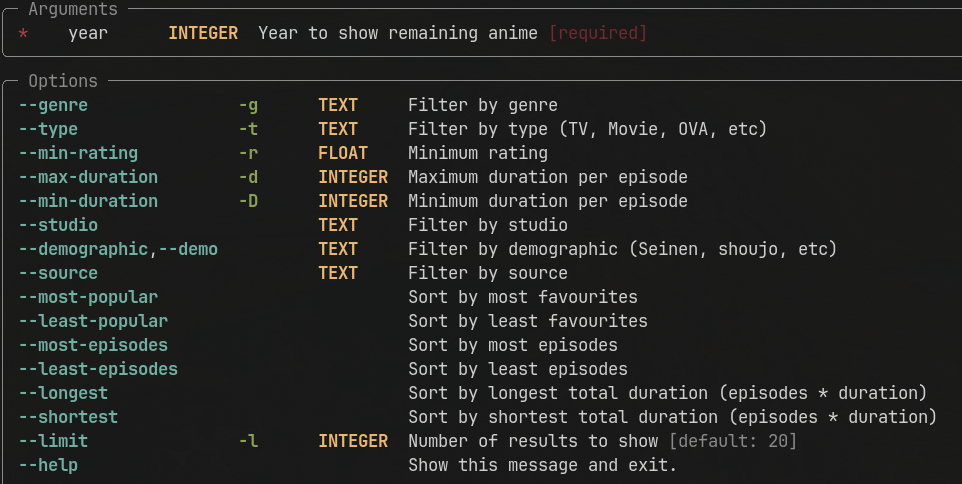
Task: Click the --most-popular option name
Action: tap(88, 297)
